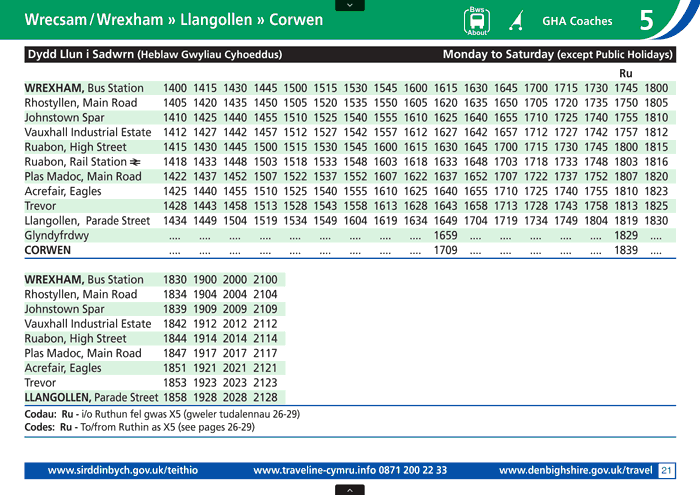Click the pushchair accessibility icon
700x495 pixels.
pos(517,21)
